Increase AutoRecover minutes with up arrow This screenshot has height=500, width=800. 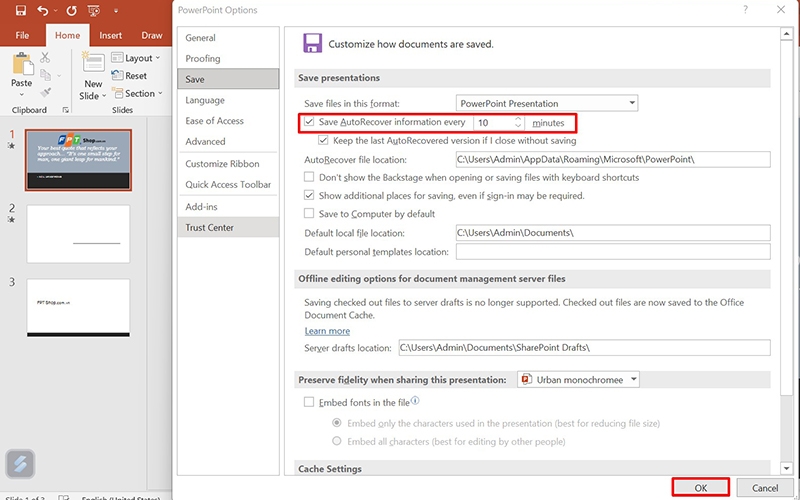click(x=518, y=119)
